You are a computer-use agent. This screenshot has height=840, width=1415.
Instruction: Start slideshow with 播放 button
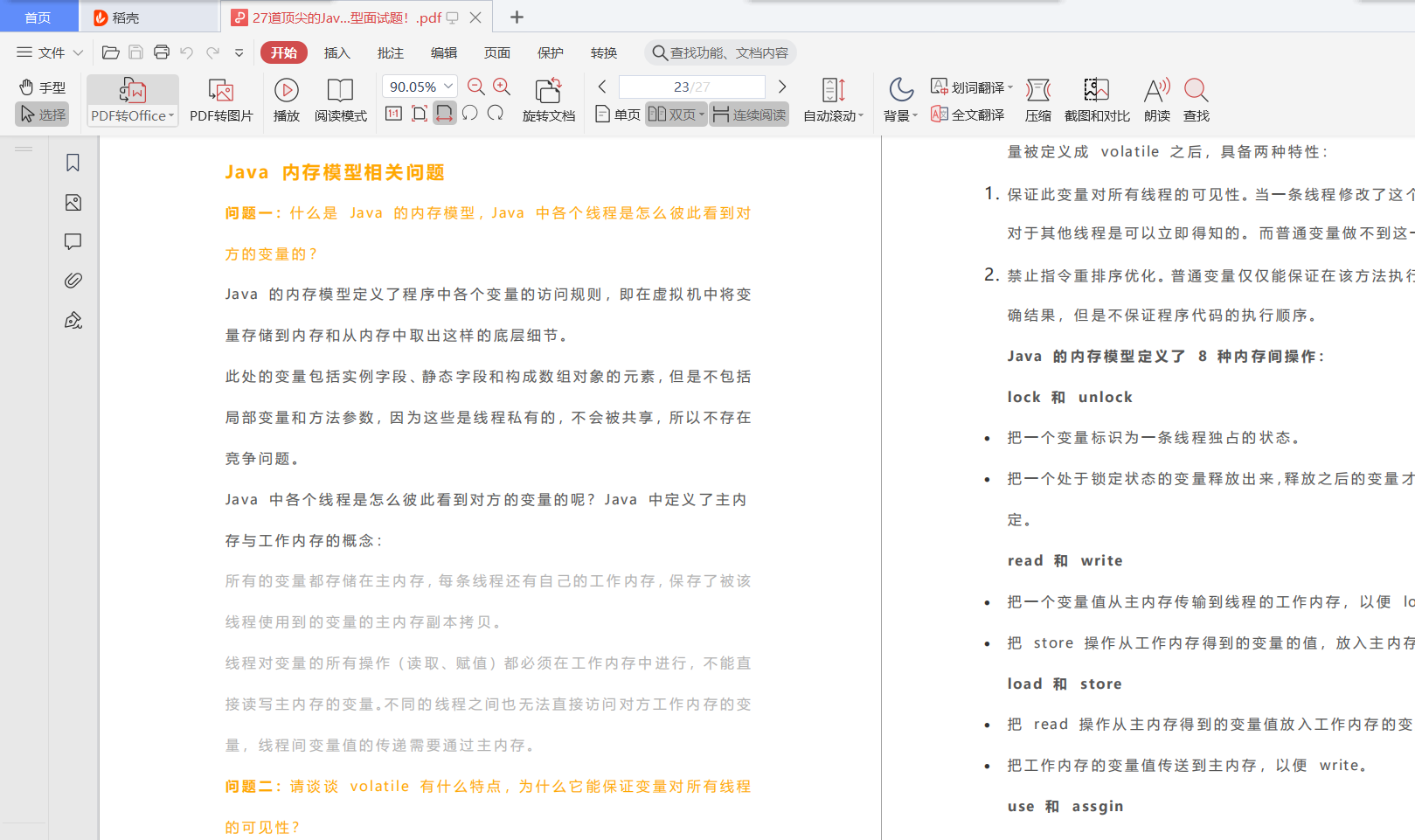coord(287,101)
